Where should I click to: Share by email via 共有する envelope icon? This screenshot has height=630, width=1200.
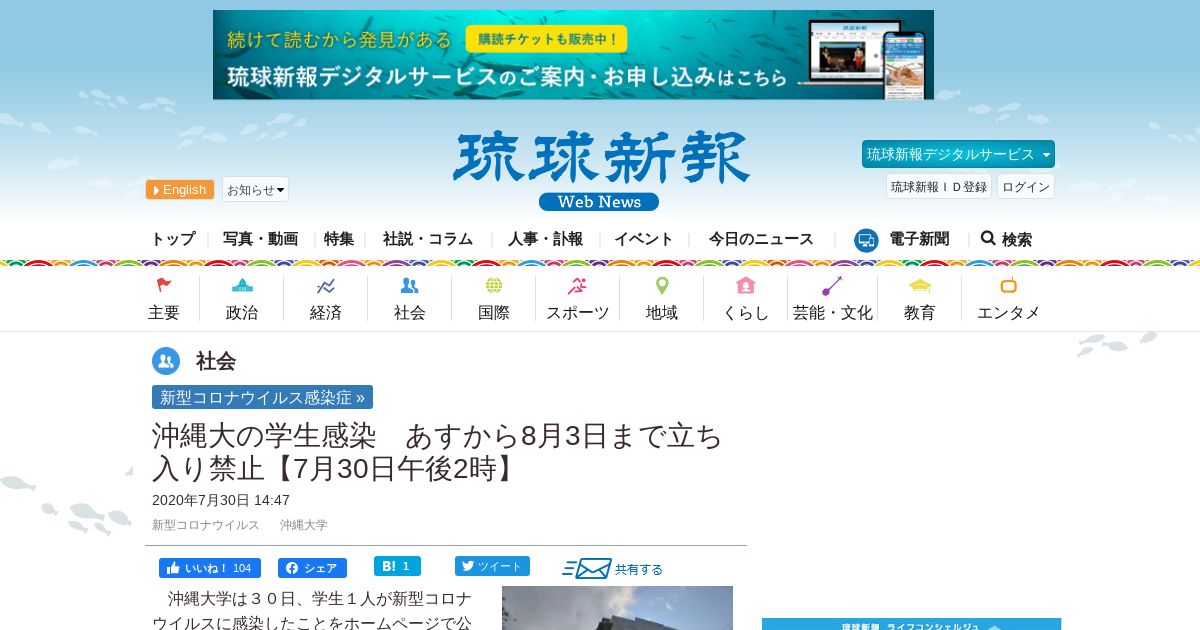[612, 569]
